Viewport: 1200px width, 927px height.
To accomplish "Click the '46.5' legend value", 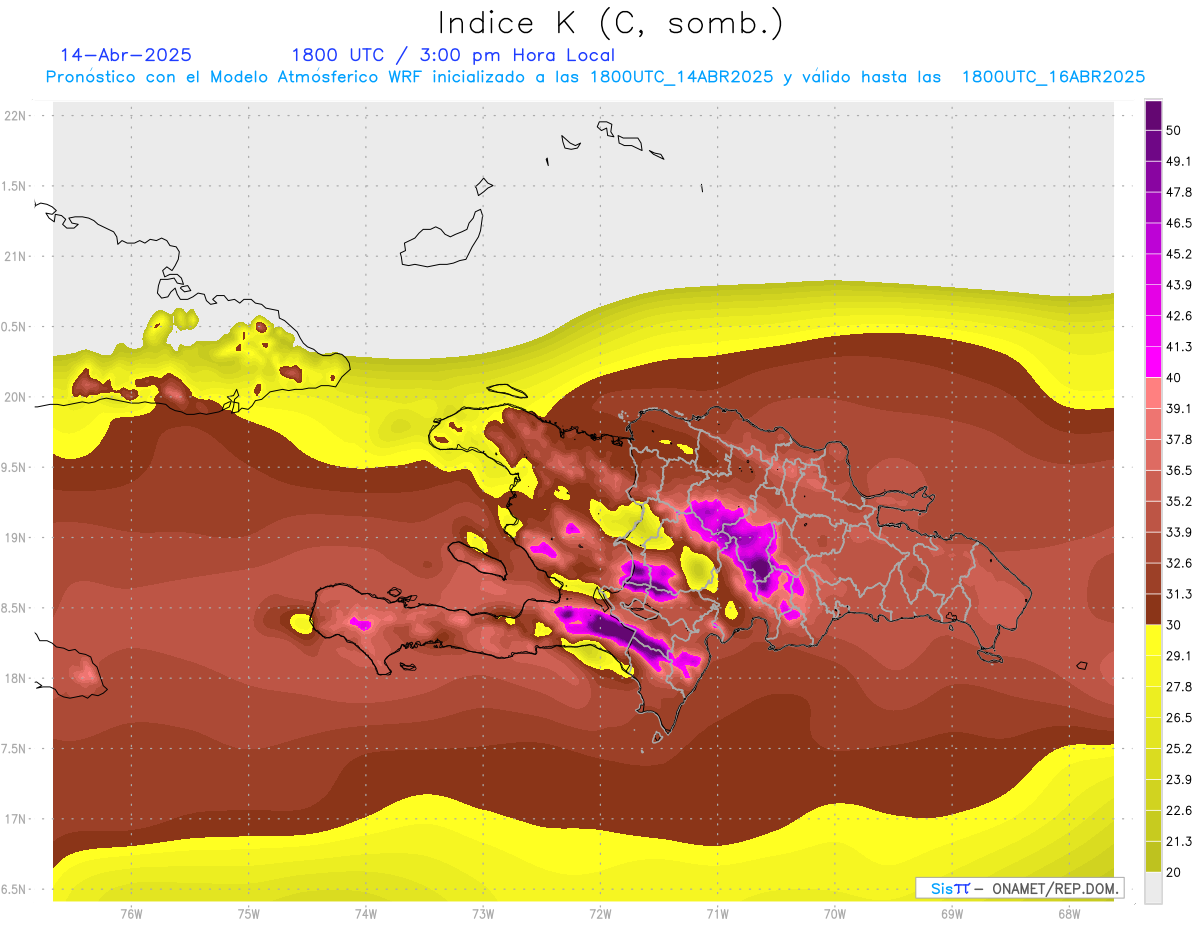I will (1178, 223).
